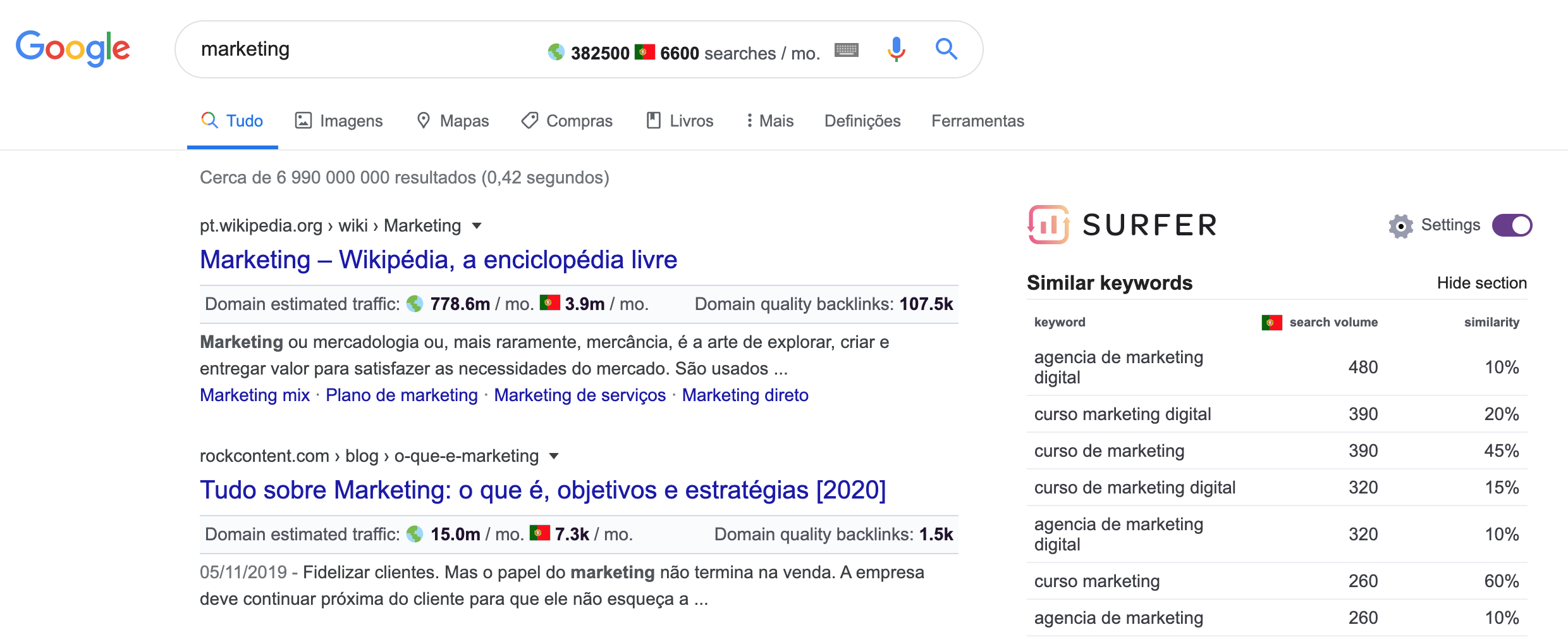Open Surfer settings gear icon
Screen dimensions: 1568x639
(1400, 226)
